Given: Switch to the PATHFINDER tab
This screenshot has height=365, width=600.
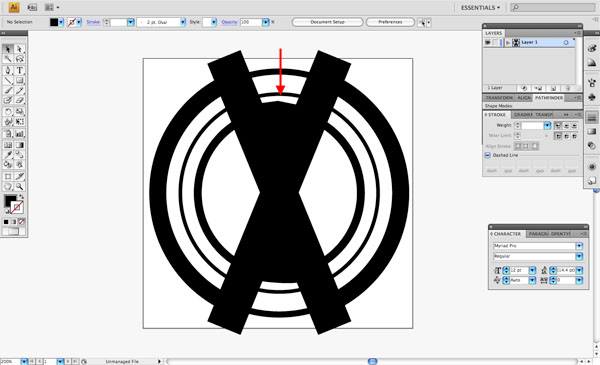Looking at the screenshot, I should 549,98.
